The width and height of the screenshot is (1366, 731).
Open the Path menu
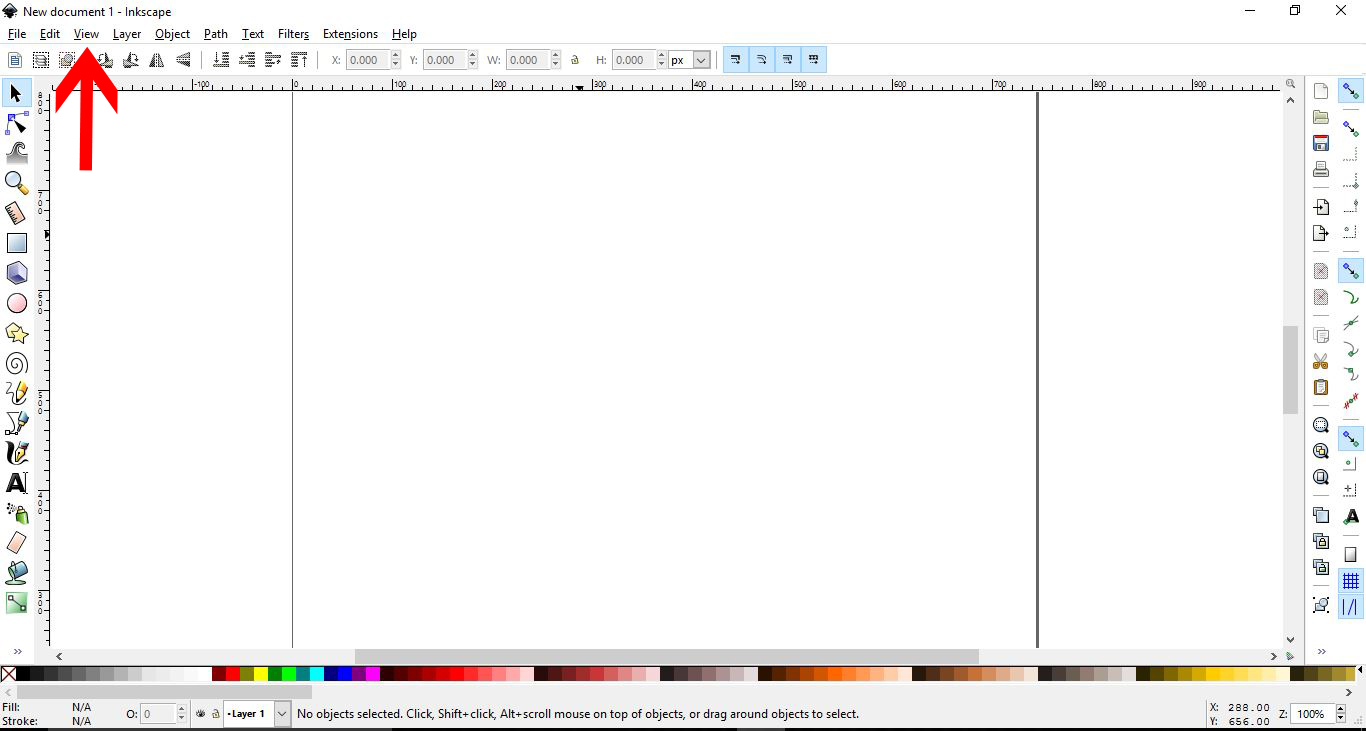tap(215, 33)
